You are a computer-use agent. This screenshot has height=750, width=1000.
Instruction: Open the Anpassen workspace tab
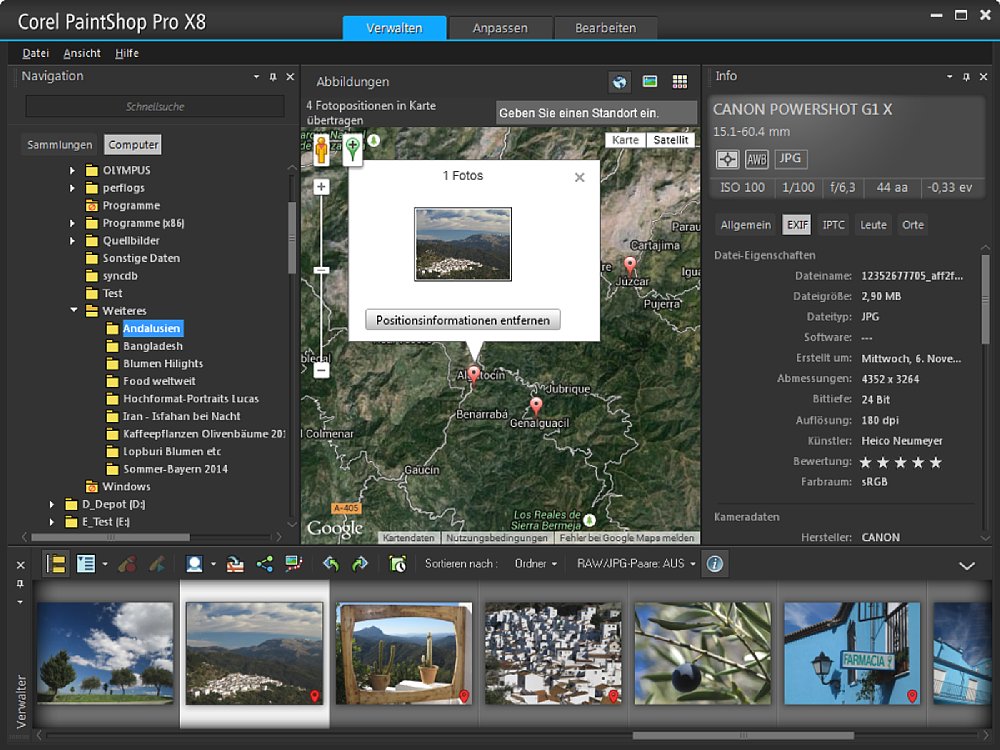pyautogui.click(x=500, y=28)
